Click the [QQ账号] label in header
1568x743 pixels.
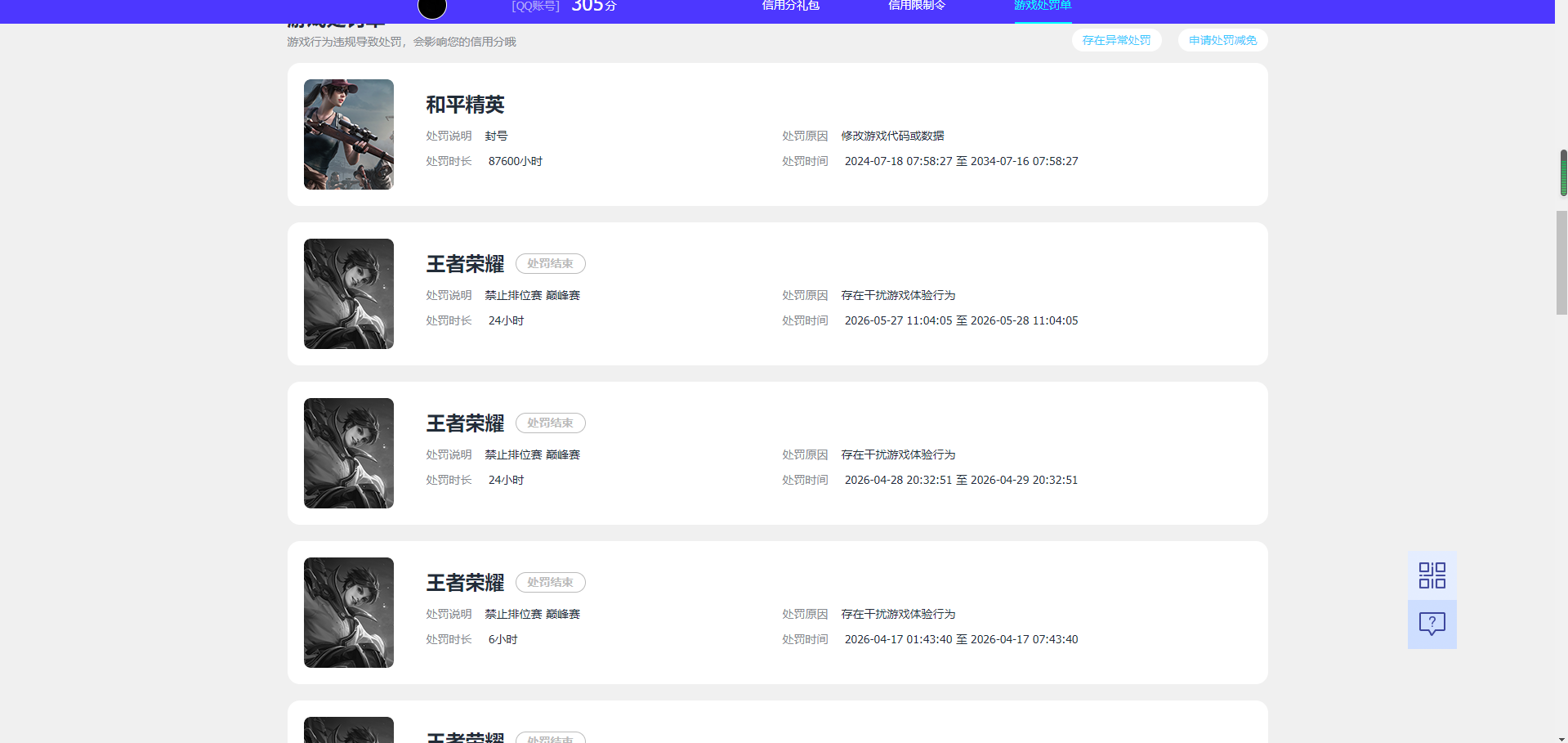coord(535,6)
